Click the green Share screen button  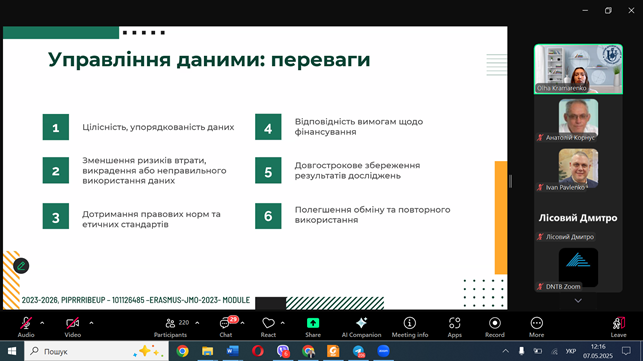313,327
